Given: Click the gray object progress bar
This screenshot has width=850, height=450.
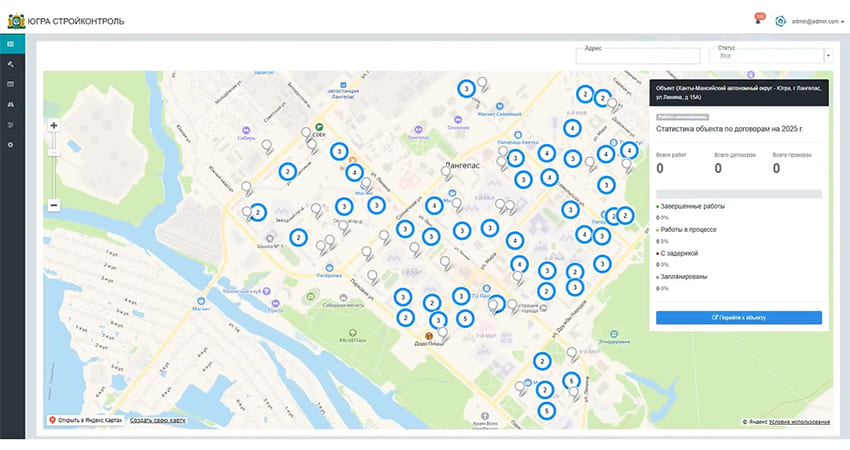Looking at the screenshot, I should (x=739, y=194).
